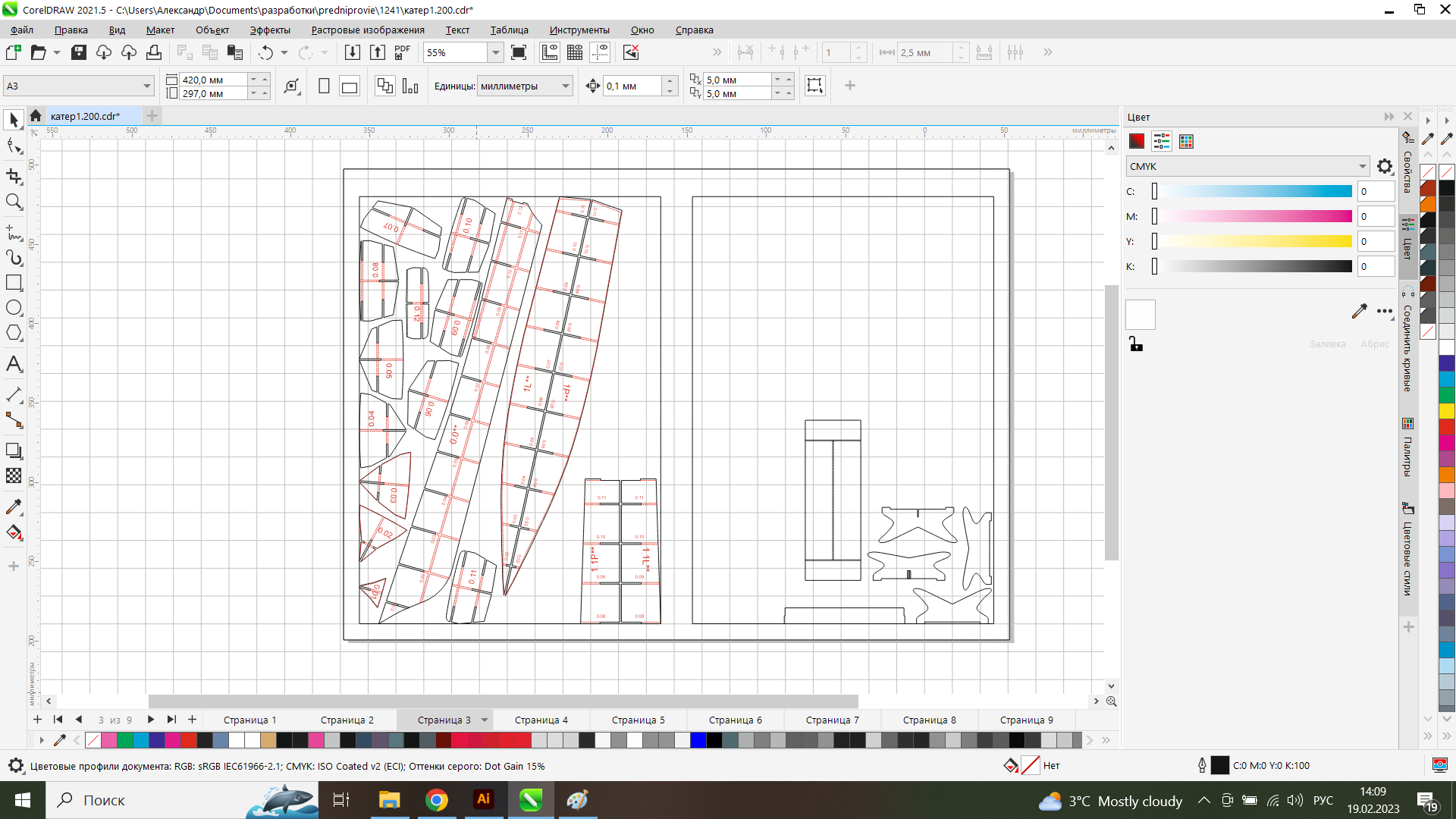Image resolution: width=1456 pixels, height=819 pixels.
Task: Select the Rectangle tool
Action: point(14,283)
